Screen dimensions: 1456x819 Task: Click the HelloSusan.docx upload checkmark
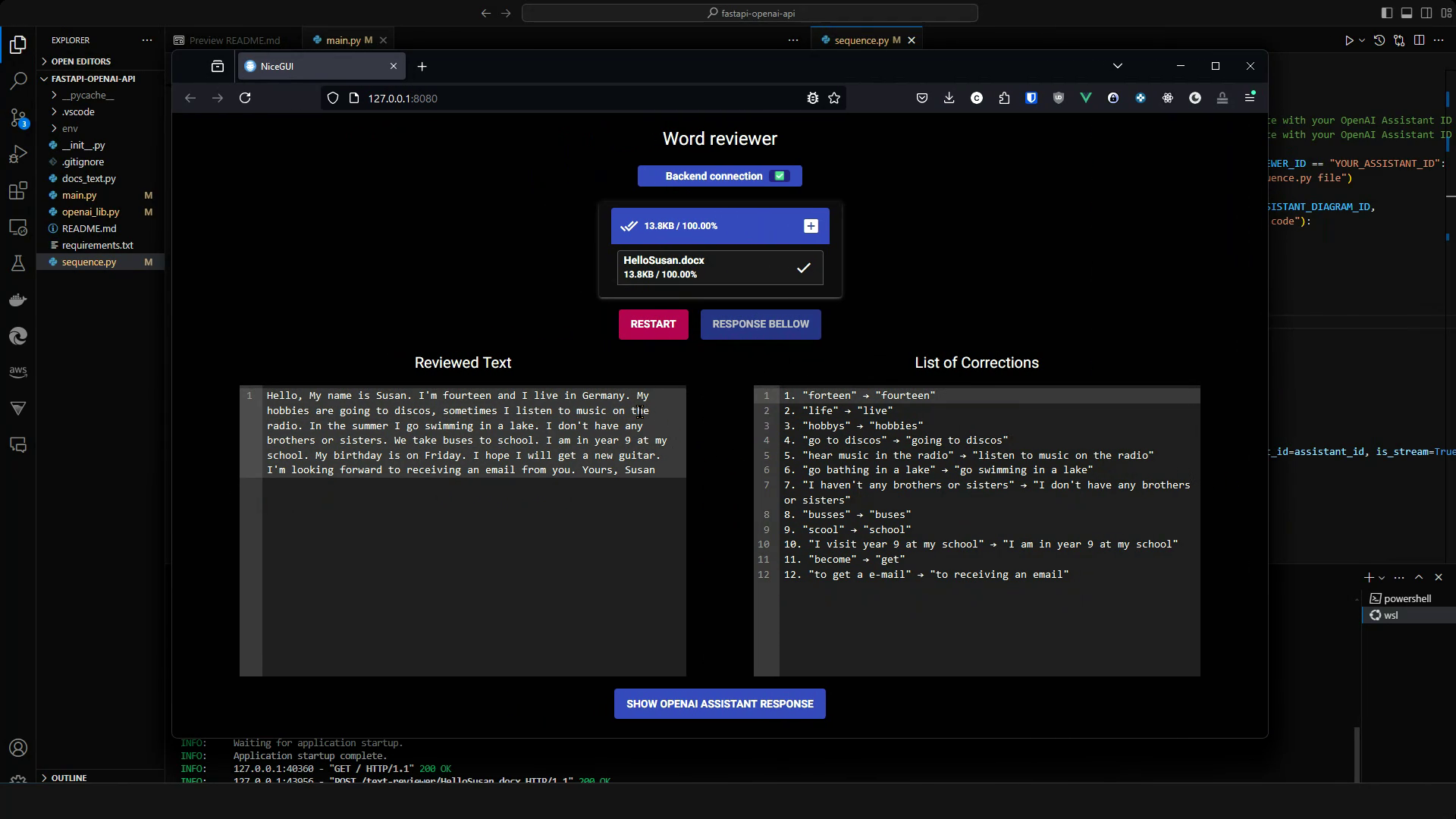[803, 268]
